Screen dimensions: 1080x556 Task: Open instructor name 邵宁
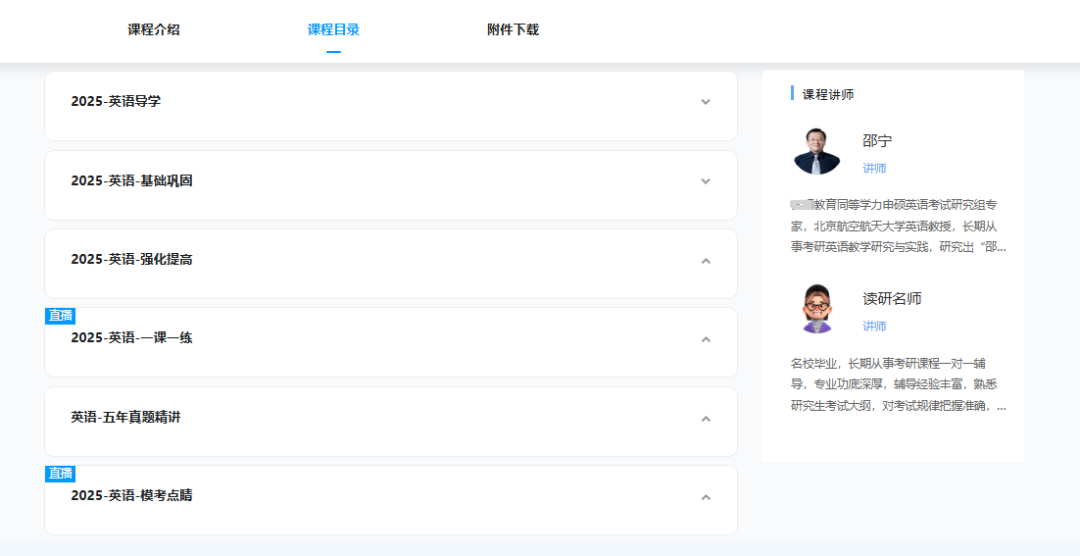(878, 141)
